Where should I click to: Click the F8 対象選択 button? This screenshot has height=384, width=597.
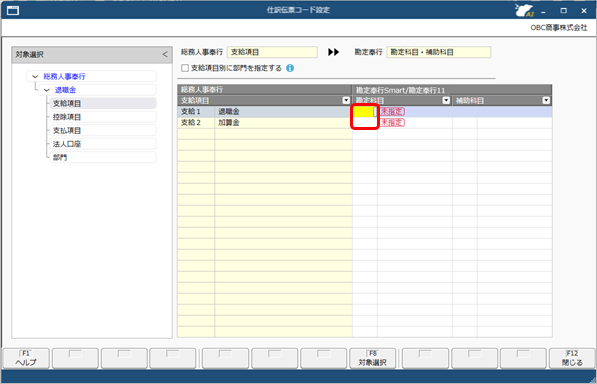pyautogui.click(x=372, y=359)
